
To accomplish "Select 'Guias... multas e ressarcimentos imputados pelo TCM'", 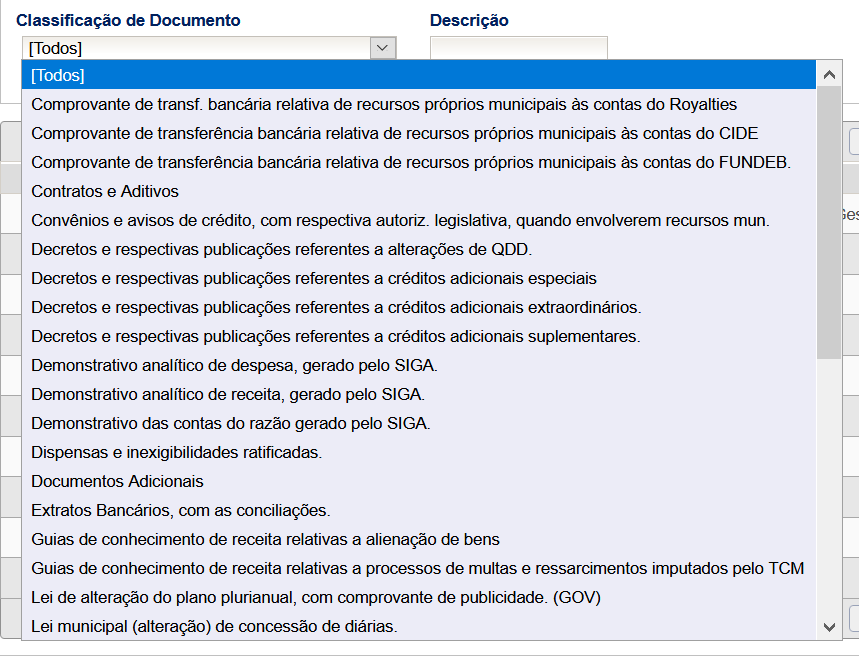I will tap(419, 569).
